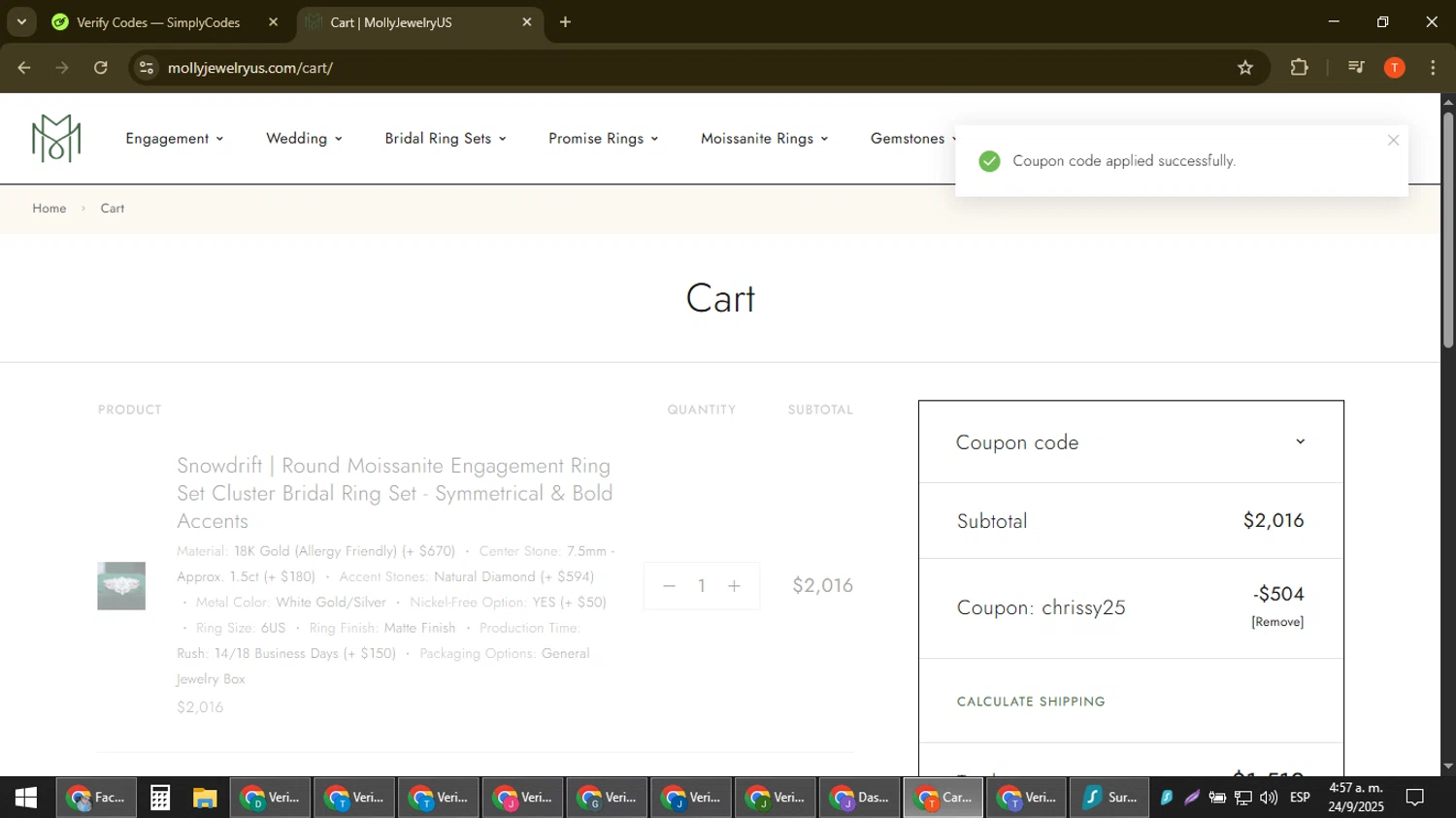This screenshot has height=818, width=1456.
Task: Click the Snowdrift ring thumbnail
Action: pyautogui.click(x=121, y=586)
